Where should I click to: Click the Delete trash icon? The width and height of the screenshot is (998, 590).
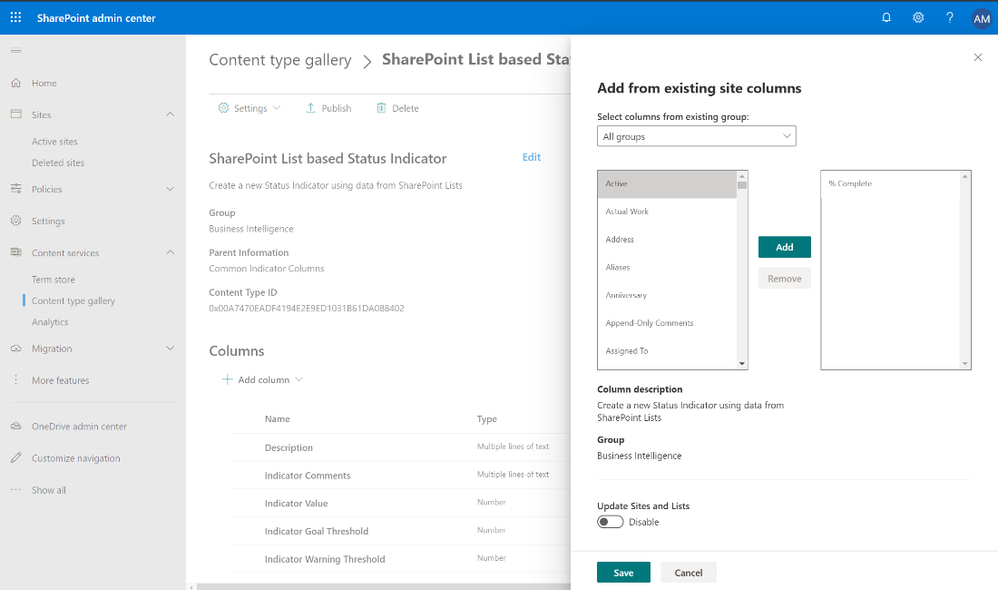tap(381, 108)
